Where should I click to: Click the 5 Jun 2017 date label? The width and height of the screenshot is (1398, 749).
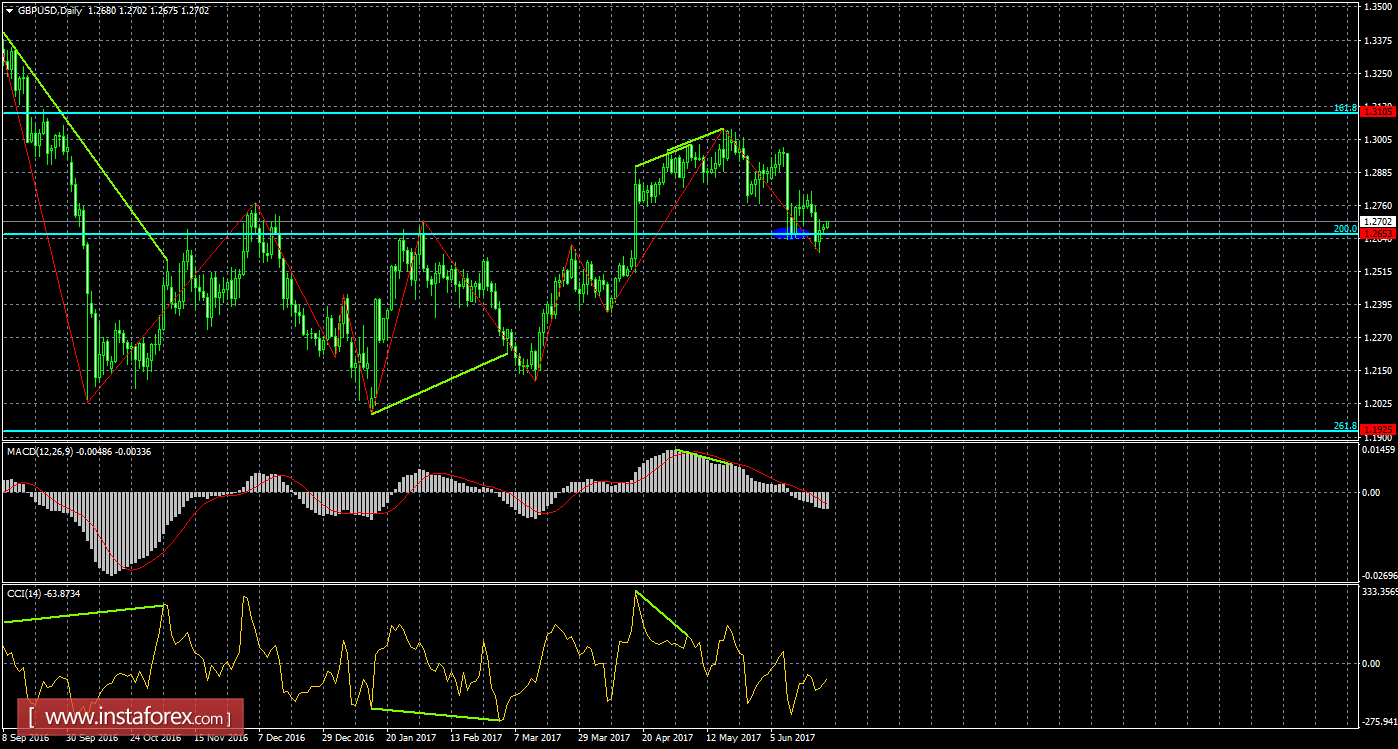(794, 738)
